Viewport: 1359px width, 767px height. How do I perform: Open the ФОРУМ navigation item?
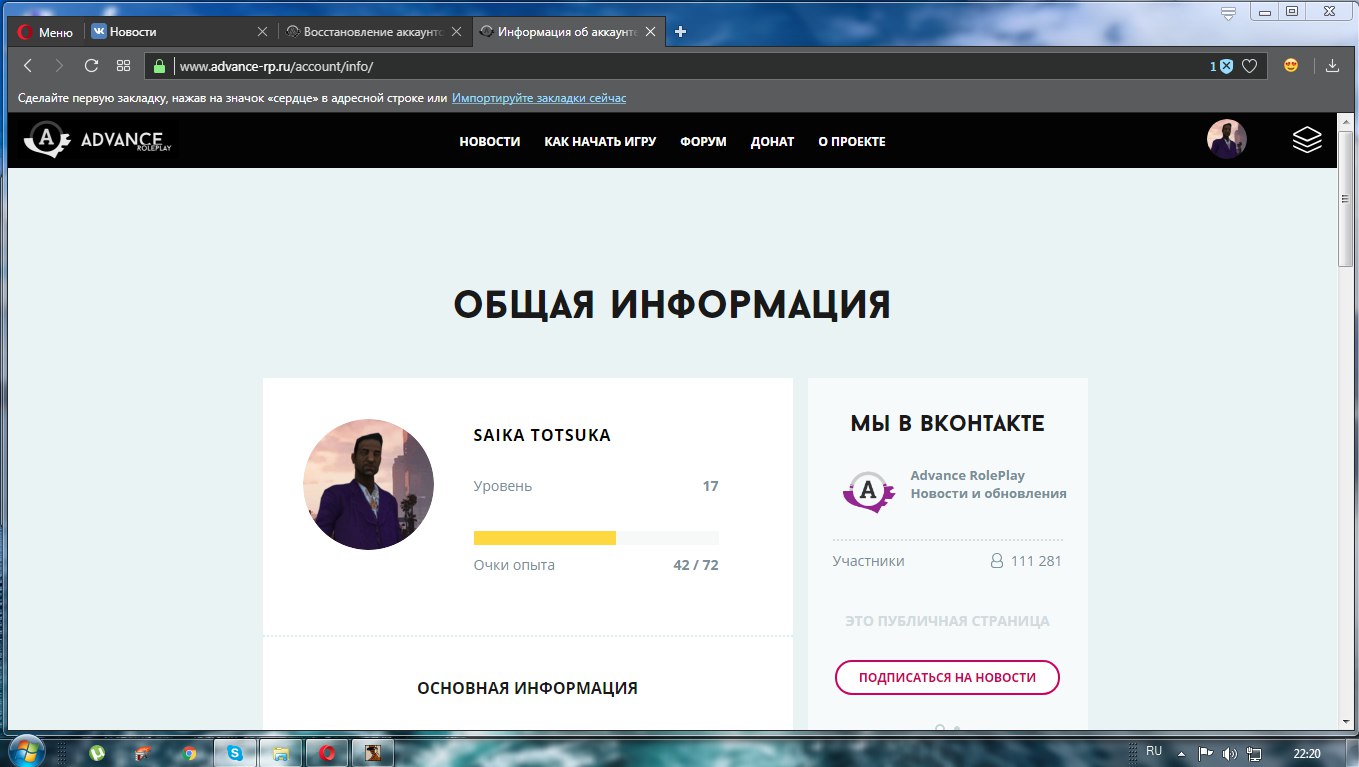pyautogui.click(x=703, y=142)
